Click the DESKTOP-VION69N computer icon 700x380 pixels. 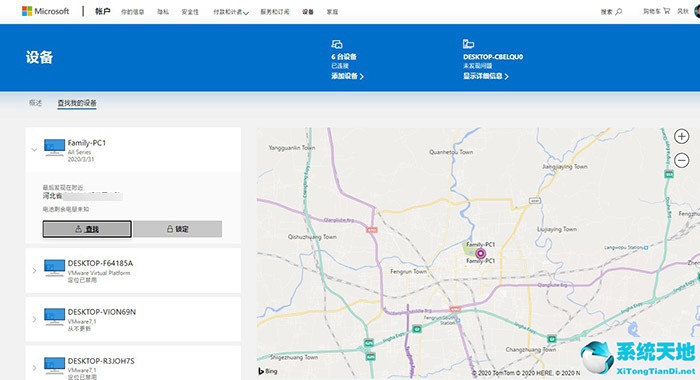[x=54, y=317]
